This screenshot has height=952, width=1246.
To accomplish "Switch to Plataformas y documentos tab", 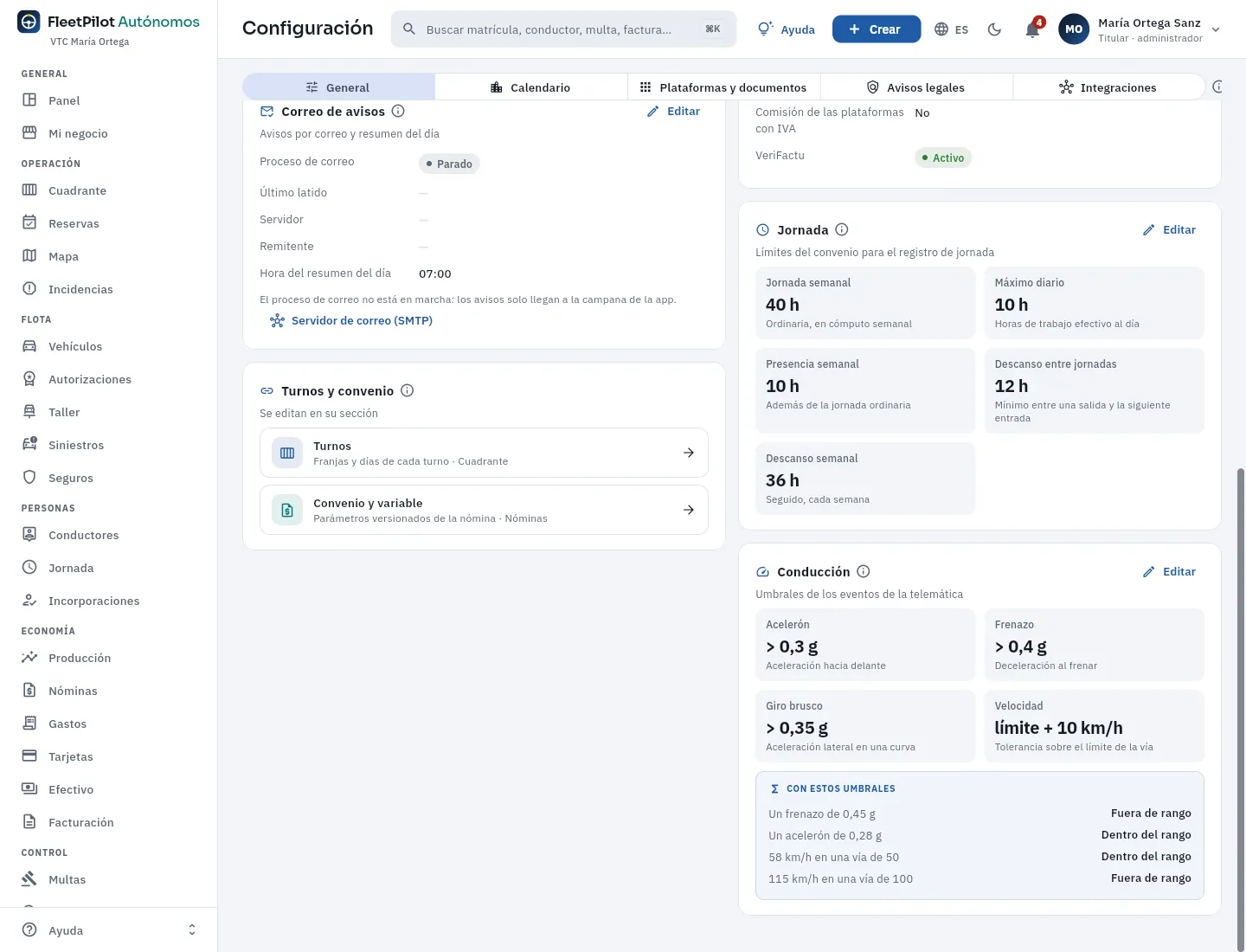I will point(723,87).
